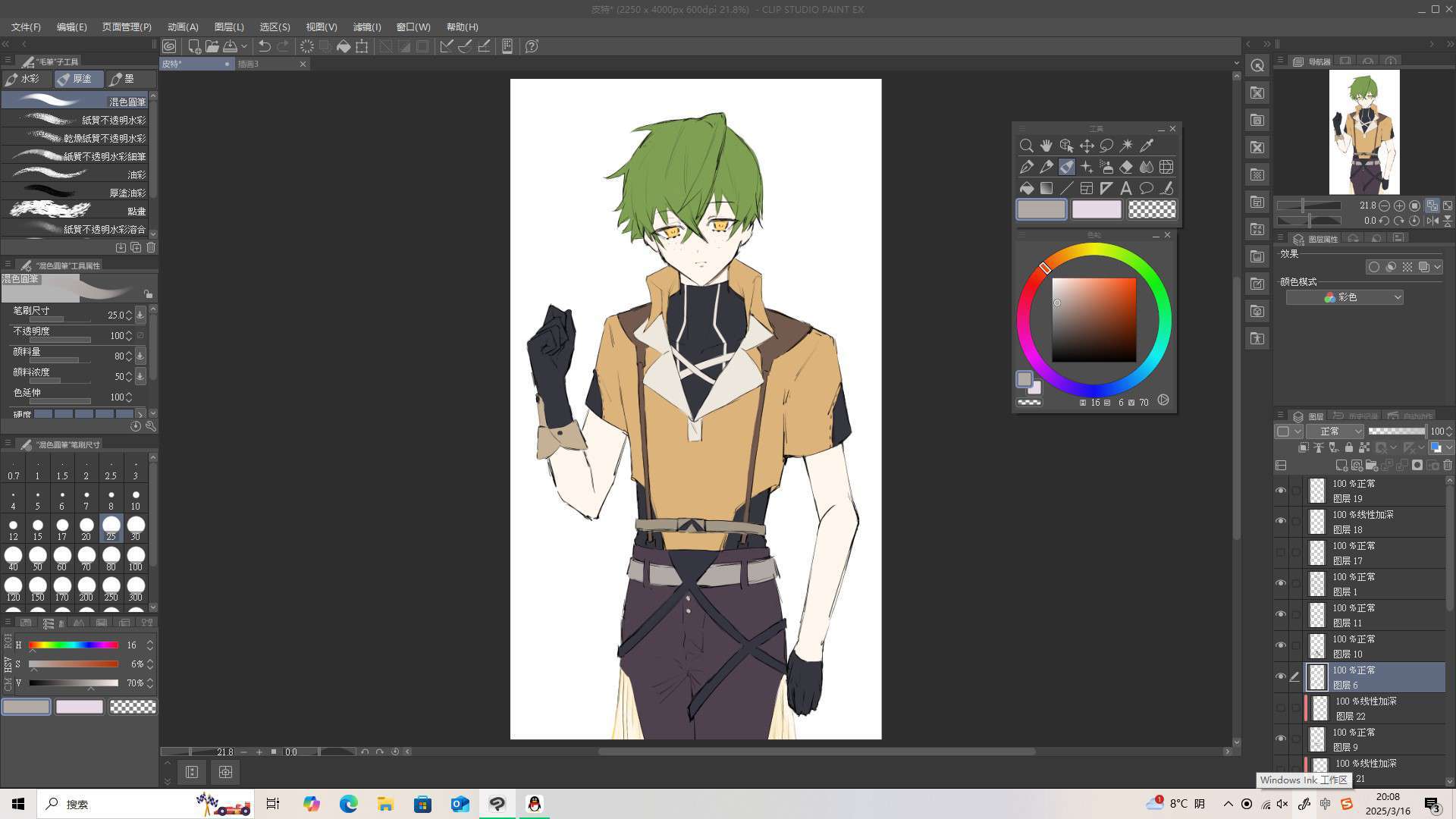Click the light pink sub color swatch
This screenshot has width=1456, height=819.
click(1097, 209)
